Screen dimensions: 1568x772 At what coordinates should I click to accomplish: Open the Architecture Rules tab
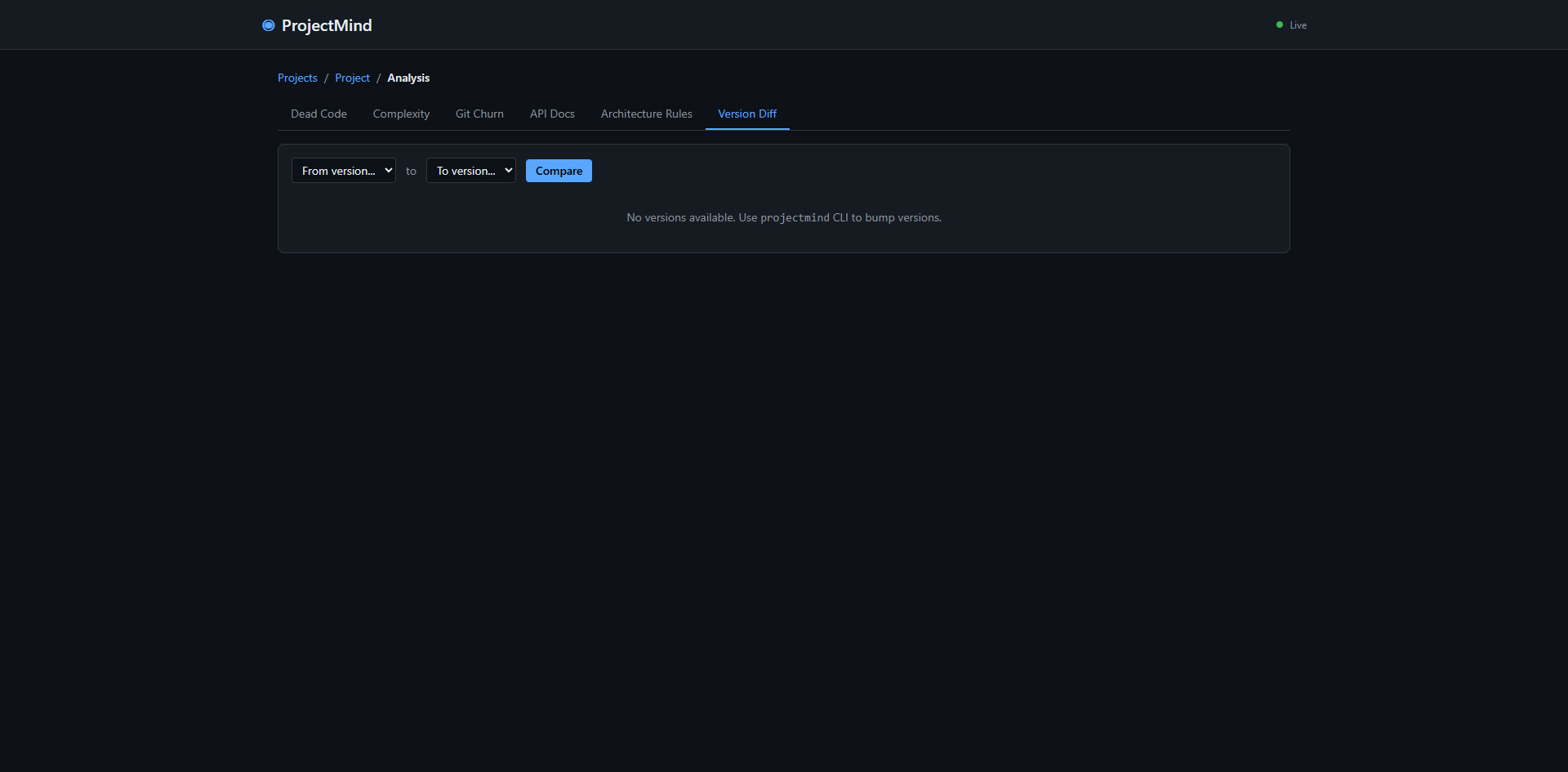pos(646,114)
